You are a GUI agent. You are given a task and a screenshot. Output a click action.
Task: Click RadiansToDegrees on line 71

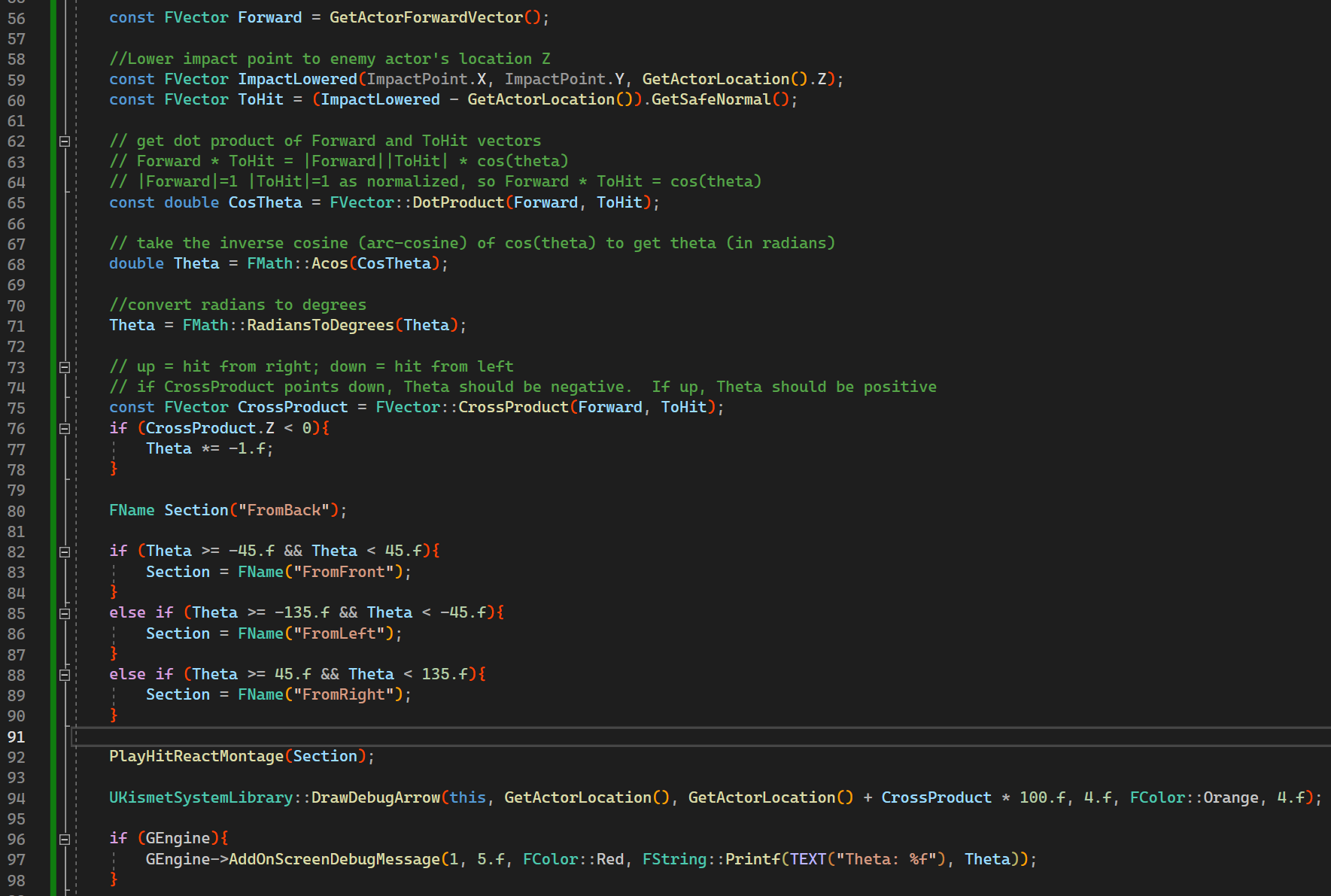[x=321, y=325]
